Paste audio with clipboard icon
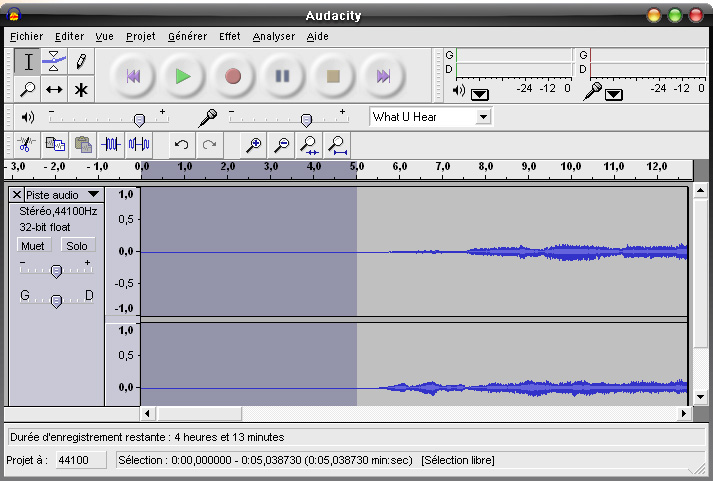This screenshot has width=713, height=481. 83,145
